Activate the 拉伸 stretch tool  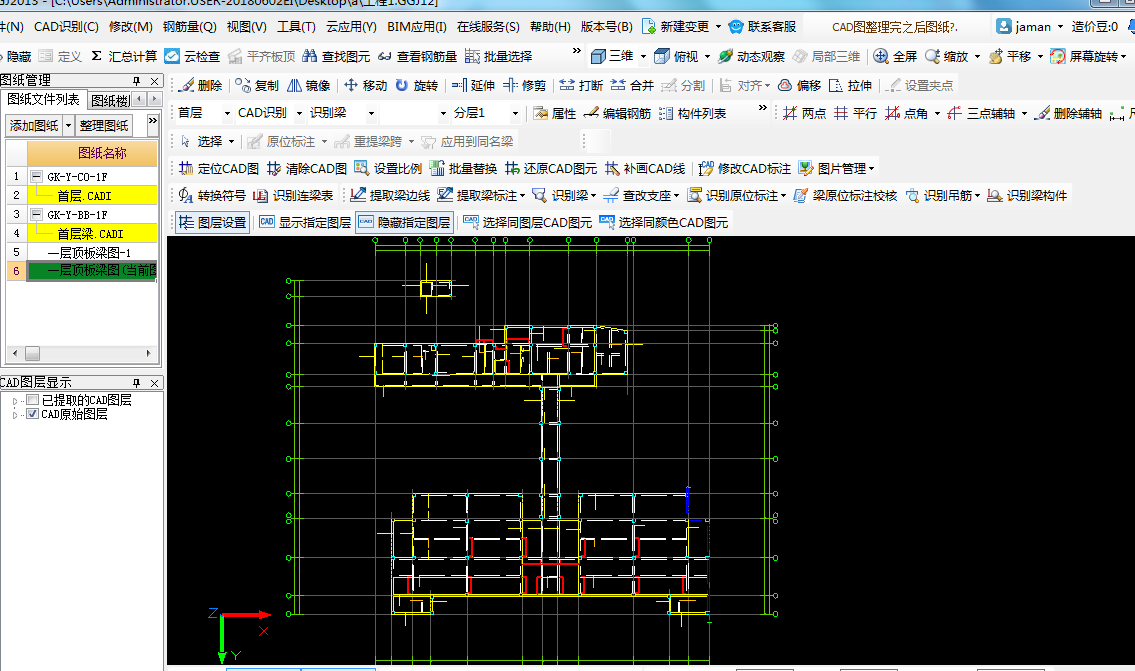coord(851,85)
